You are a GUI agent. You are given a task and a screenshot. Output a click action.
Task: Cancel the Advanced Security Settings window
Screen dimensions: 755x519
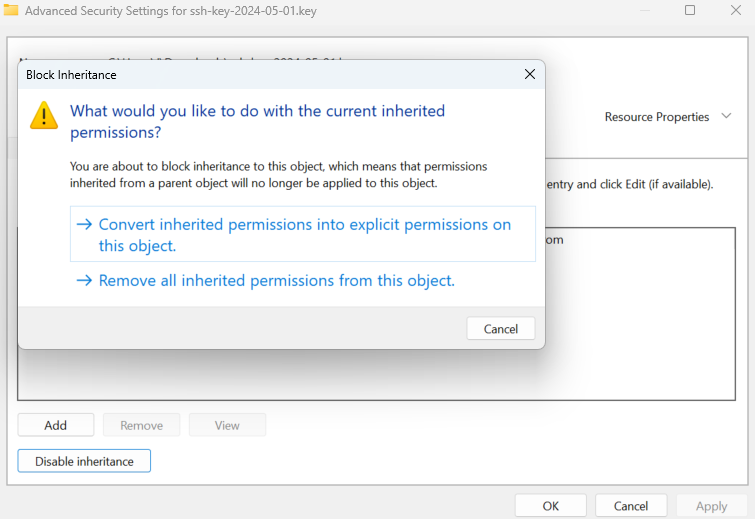[631, 506]
